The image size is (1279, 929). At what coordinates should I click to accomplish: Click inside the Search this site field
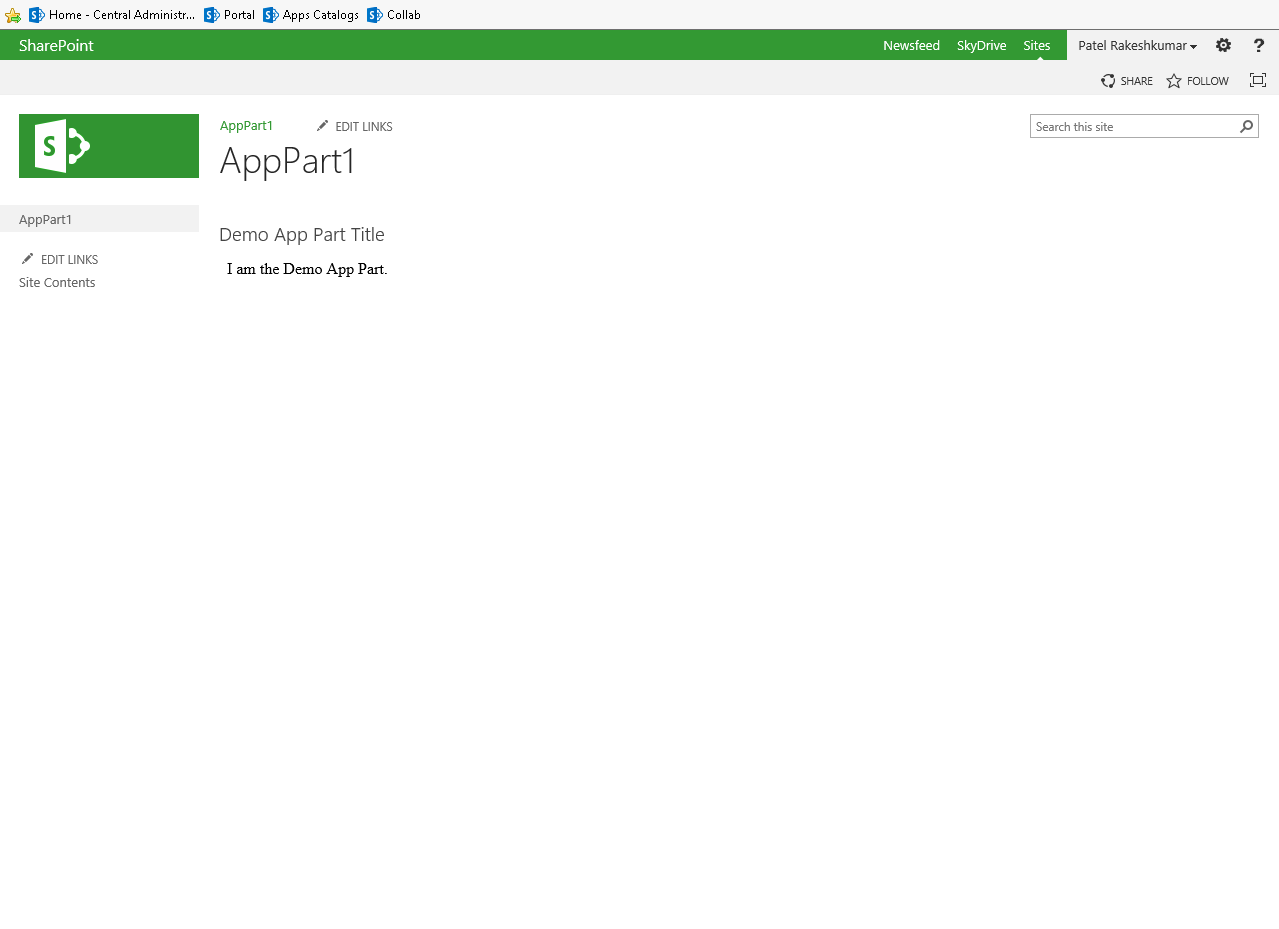tap(1120, 126)
